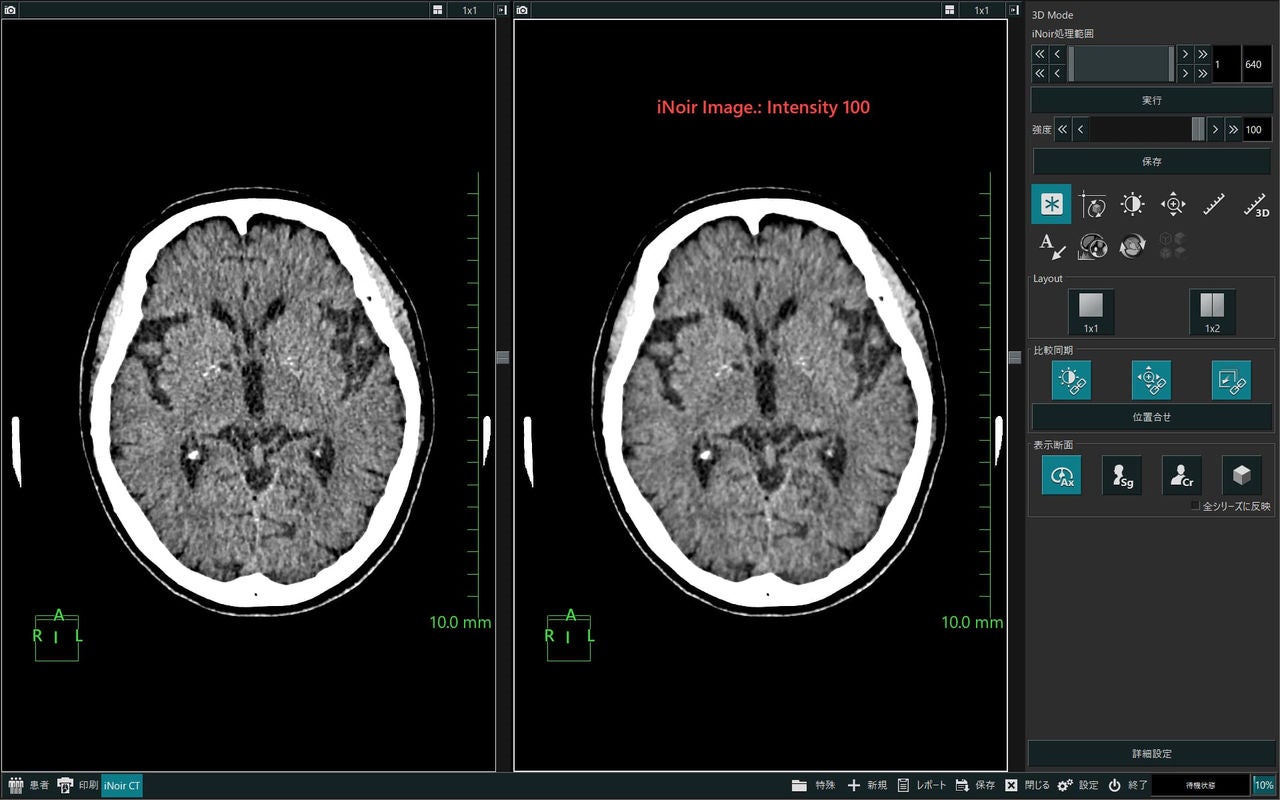
Task: Switch to Sagittal (Sg) view
Action: [x=1122, y=476]
